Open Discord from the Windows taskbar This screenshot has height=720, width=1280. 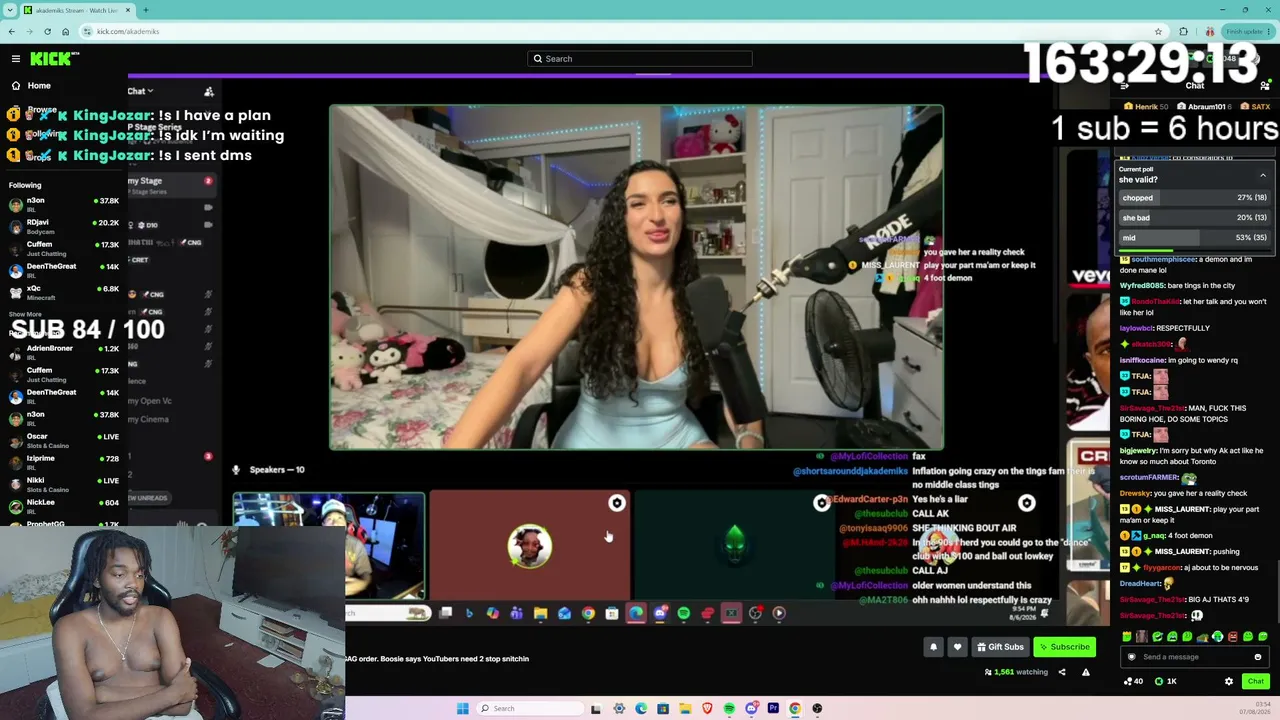click(x=751, y=708)
